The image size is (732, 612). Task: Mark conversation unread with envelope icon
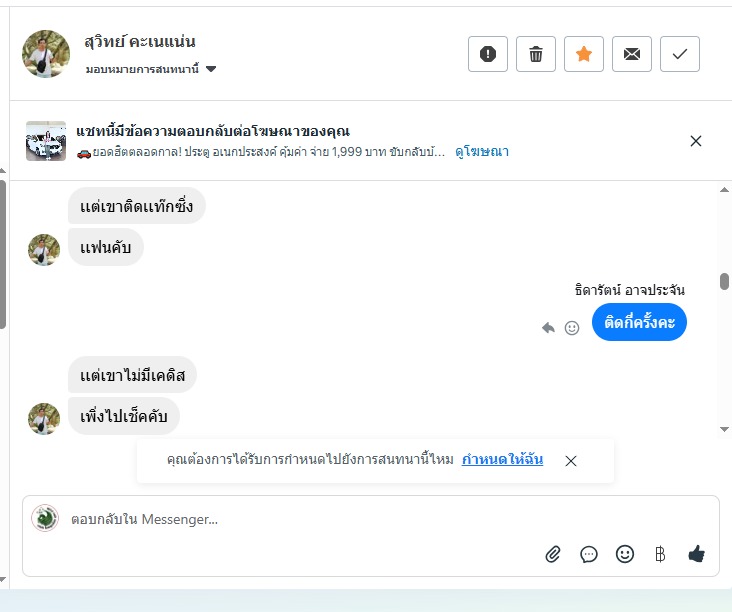(x=632, y=54)
